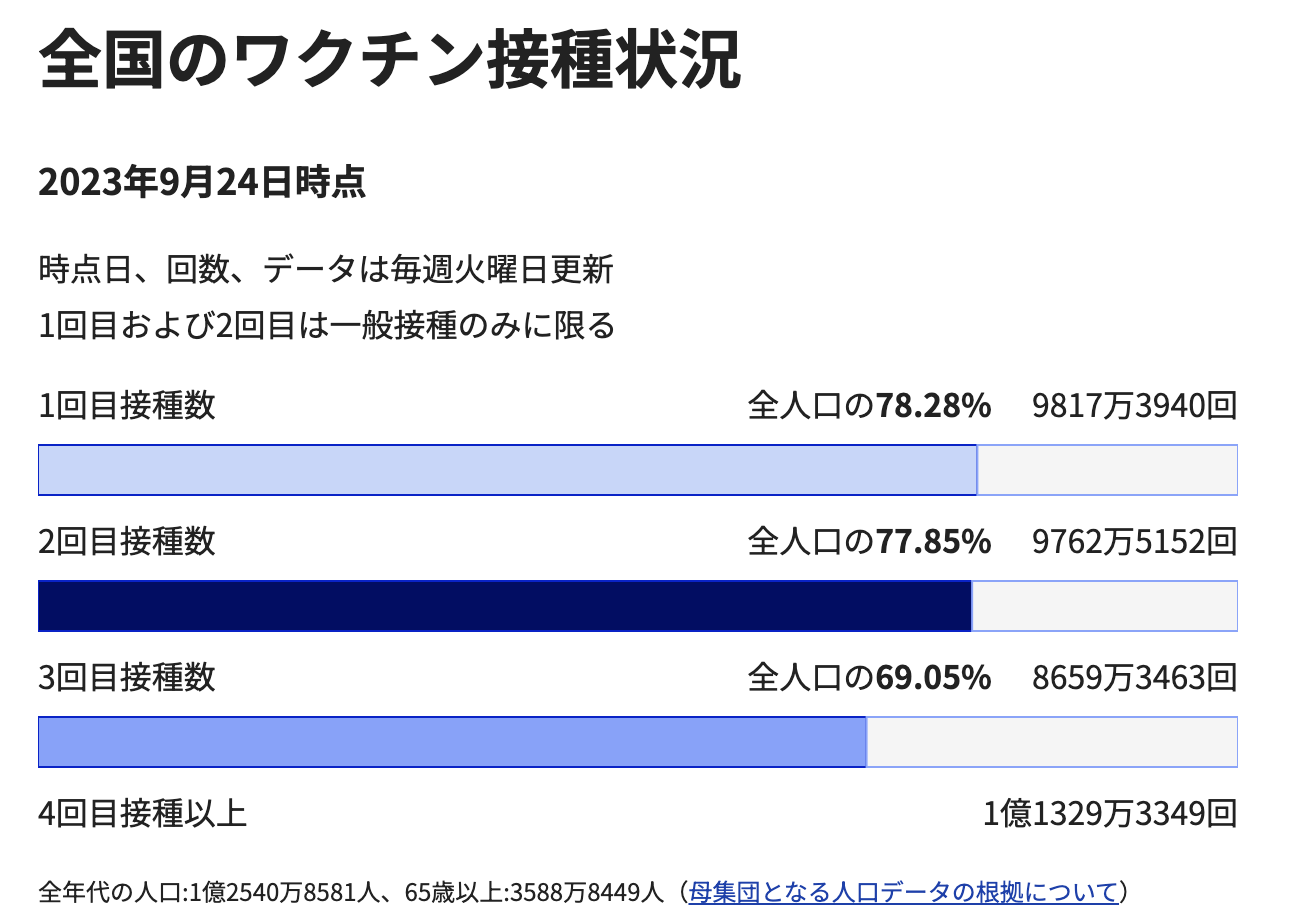Click the 1億1329万3349回 dose count
Screen dimensions: 1290x922
click(x=1110, y=814)
